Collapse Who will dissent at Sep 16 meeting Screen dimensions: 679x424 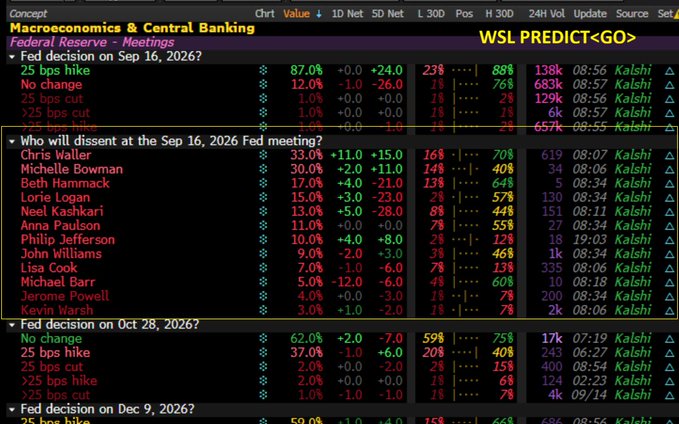click(12, 141)
